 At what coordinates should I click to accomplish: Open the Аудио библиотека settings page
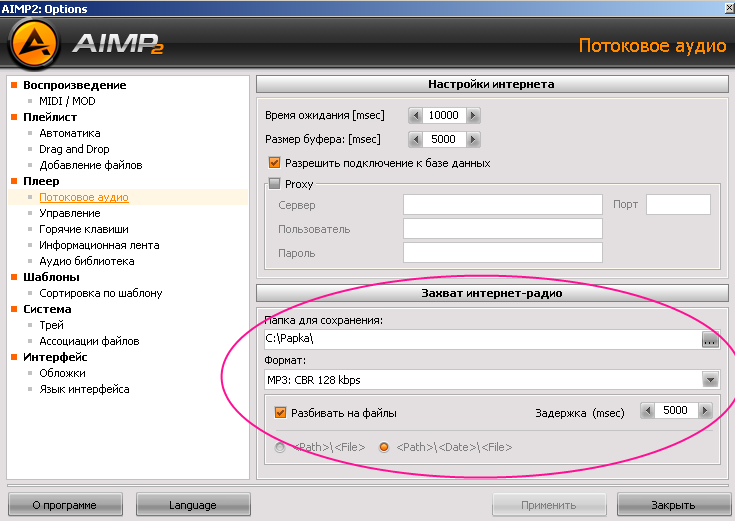pos(87,261)
